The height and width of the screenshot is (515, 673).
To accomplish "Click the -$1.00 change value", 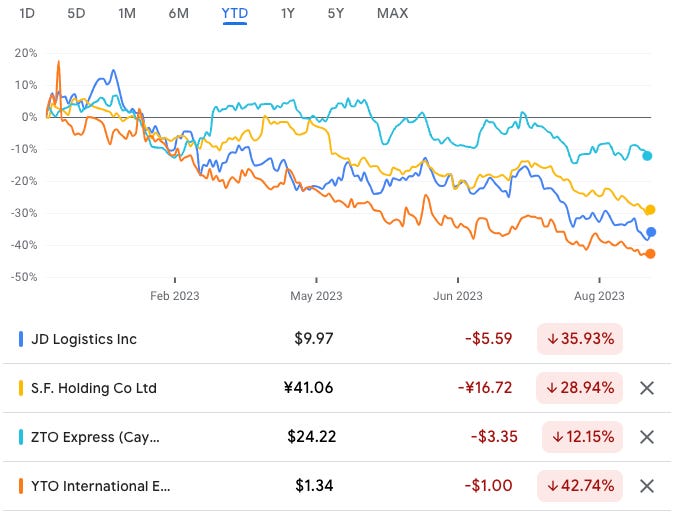I will 488,486.
